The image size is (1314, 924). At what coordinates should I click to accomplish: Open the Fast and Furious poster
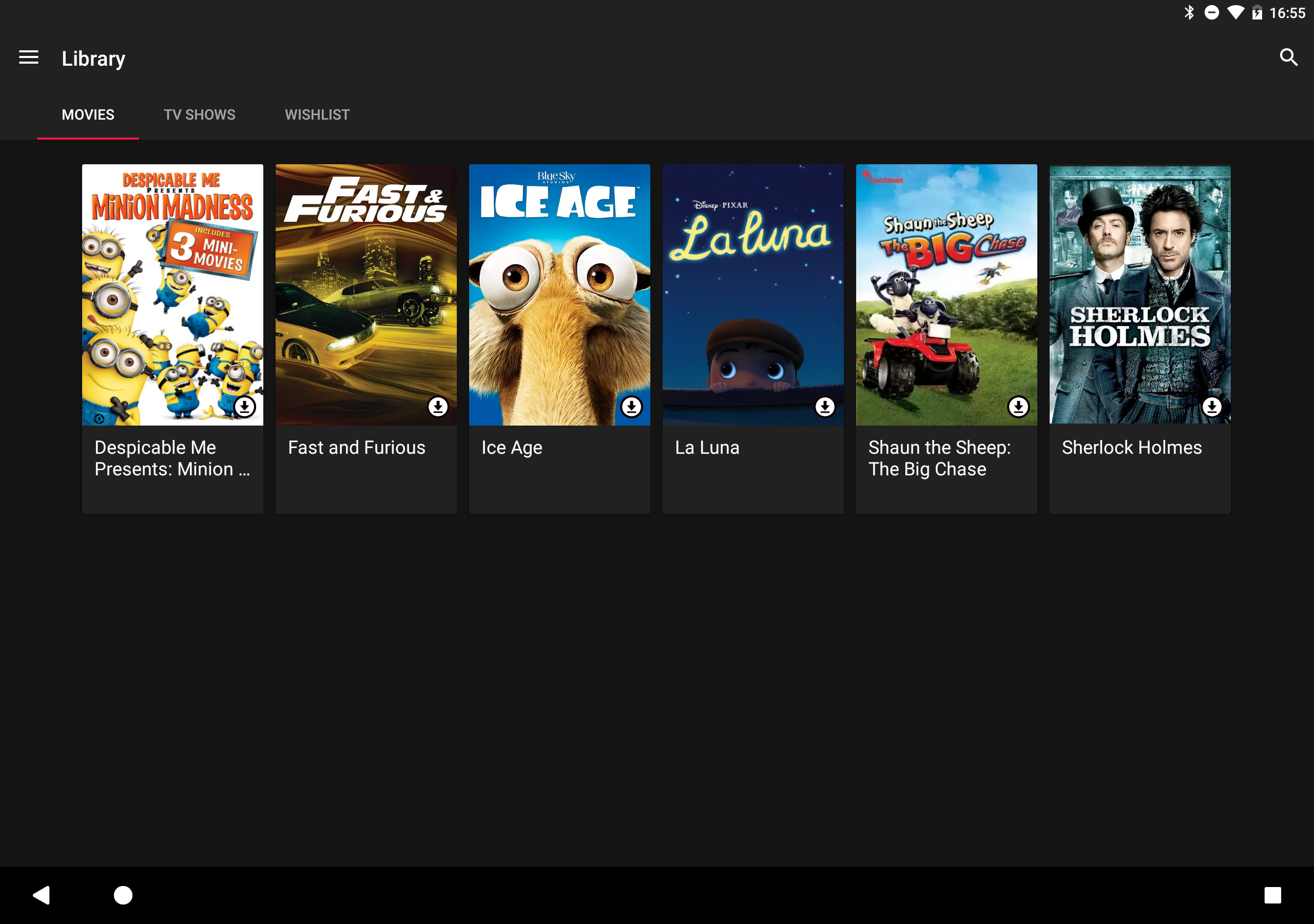tap(366, 295)
